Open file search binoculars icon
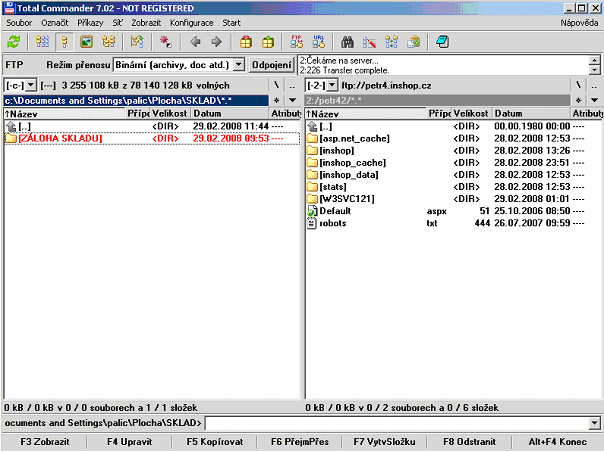Screen dimensions: 604x452 pos(347,42)
